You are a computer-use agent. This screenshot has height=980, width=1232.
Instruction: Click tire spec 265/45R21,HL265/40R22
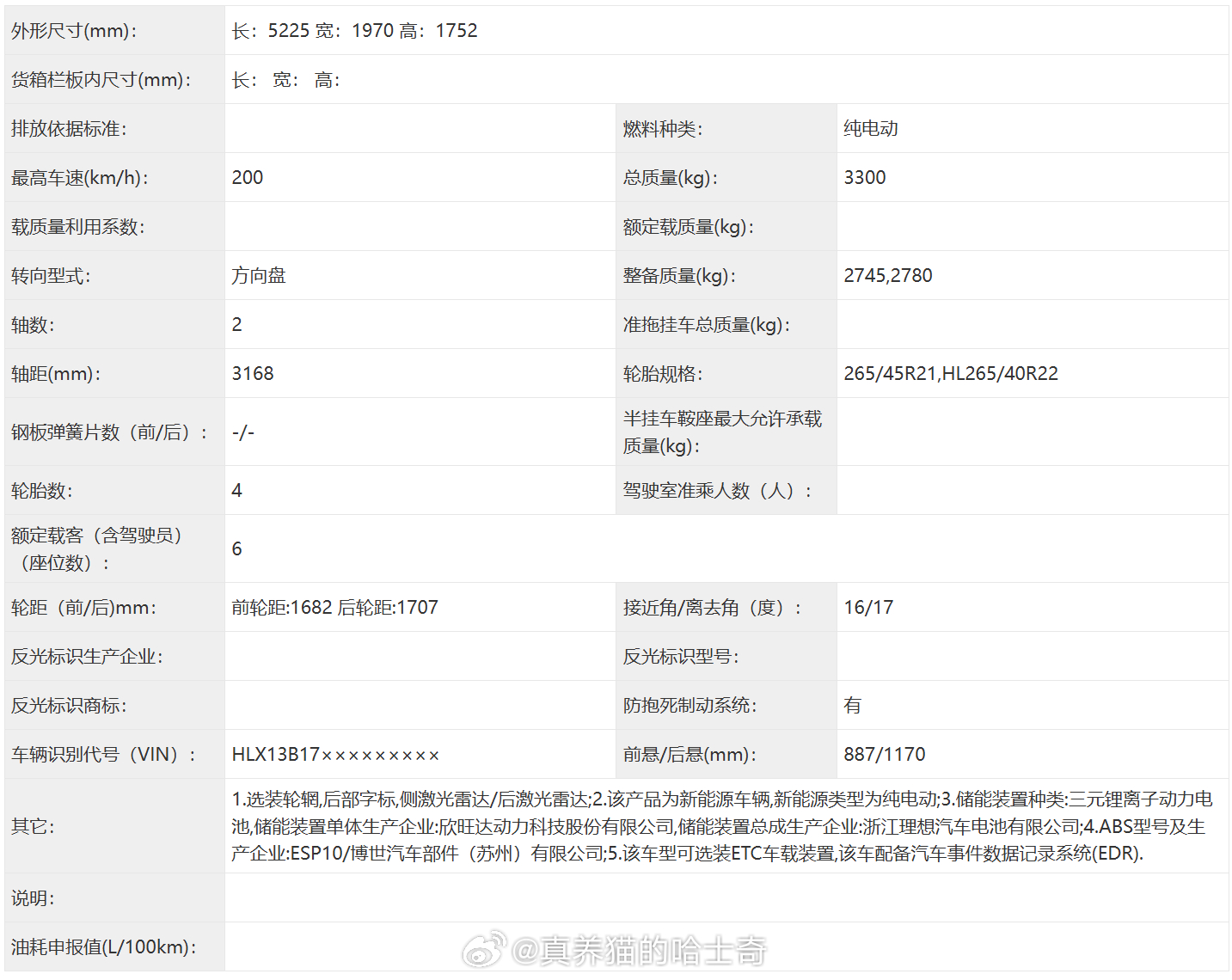coord(951,374)
